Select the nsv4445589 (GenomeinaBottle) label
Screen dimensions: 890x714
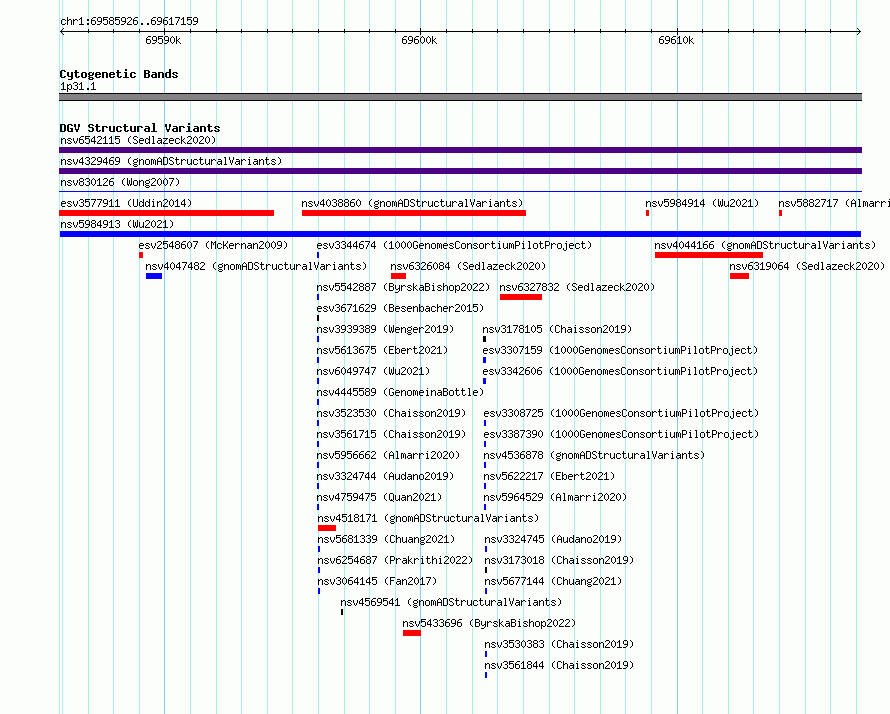tap(400, 392)
